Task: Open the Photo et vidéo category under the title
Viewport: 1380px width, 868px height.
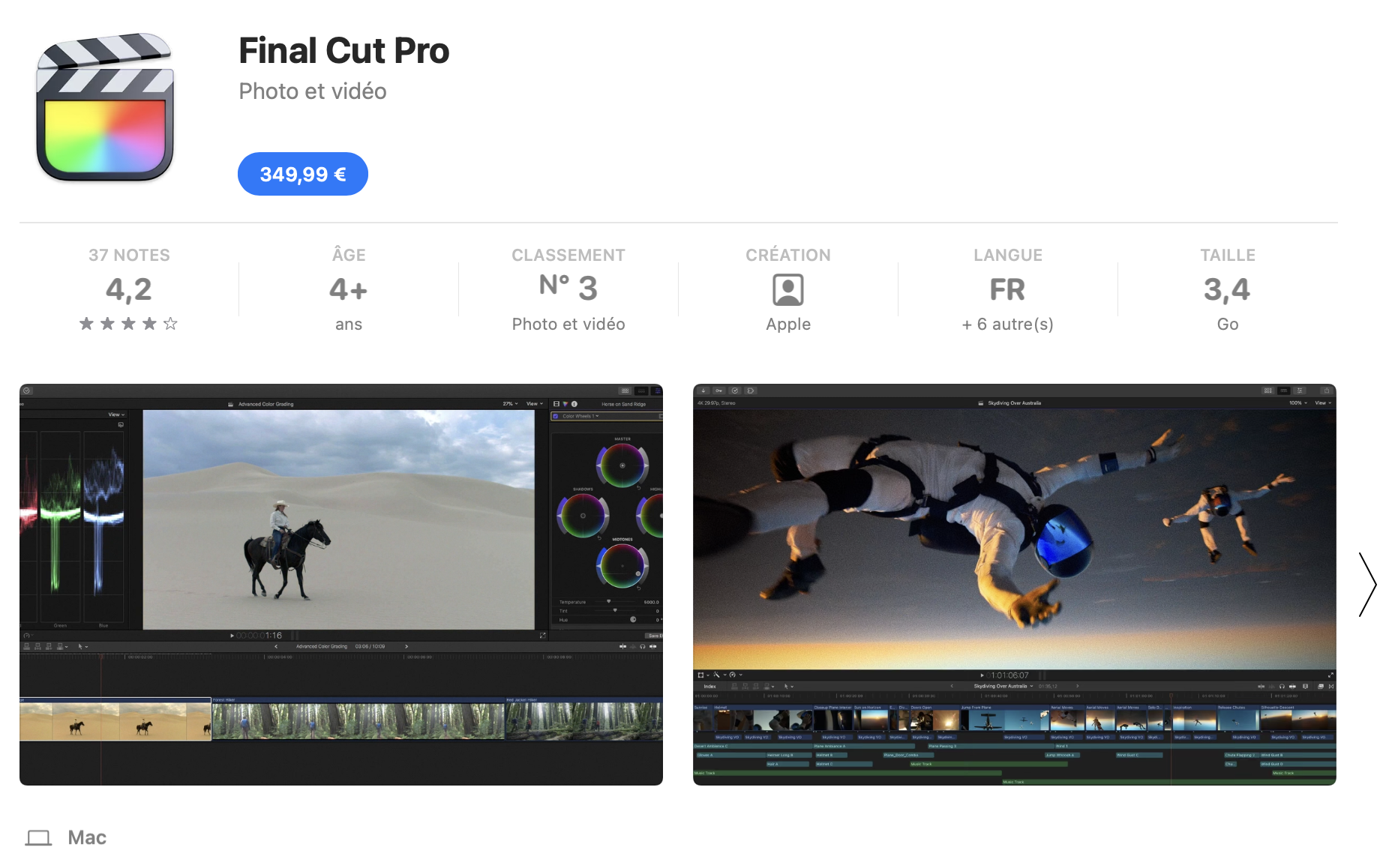Action: pyautogui.click(x=313, y=91)
